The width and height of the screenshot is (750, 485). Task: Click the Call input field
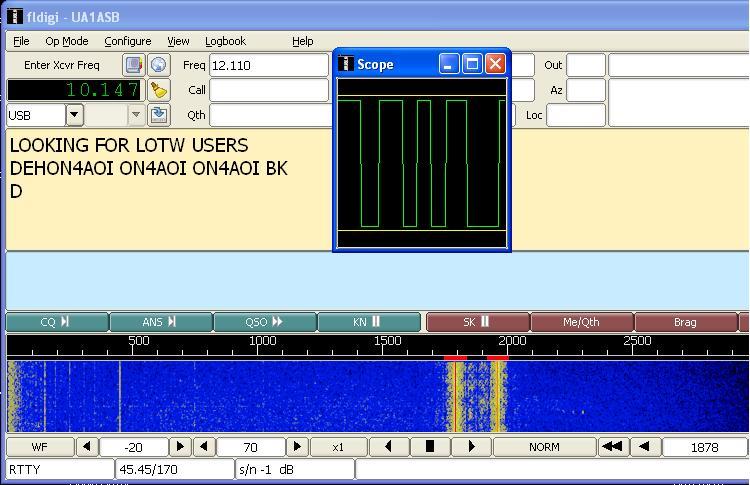pos(268,90)
